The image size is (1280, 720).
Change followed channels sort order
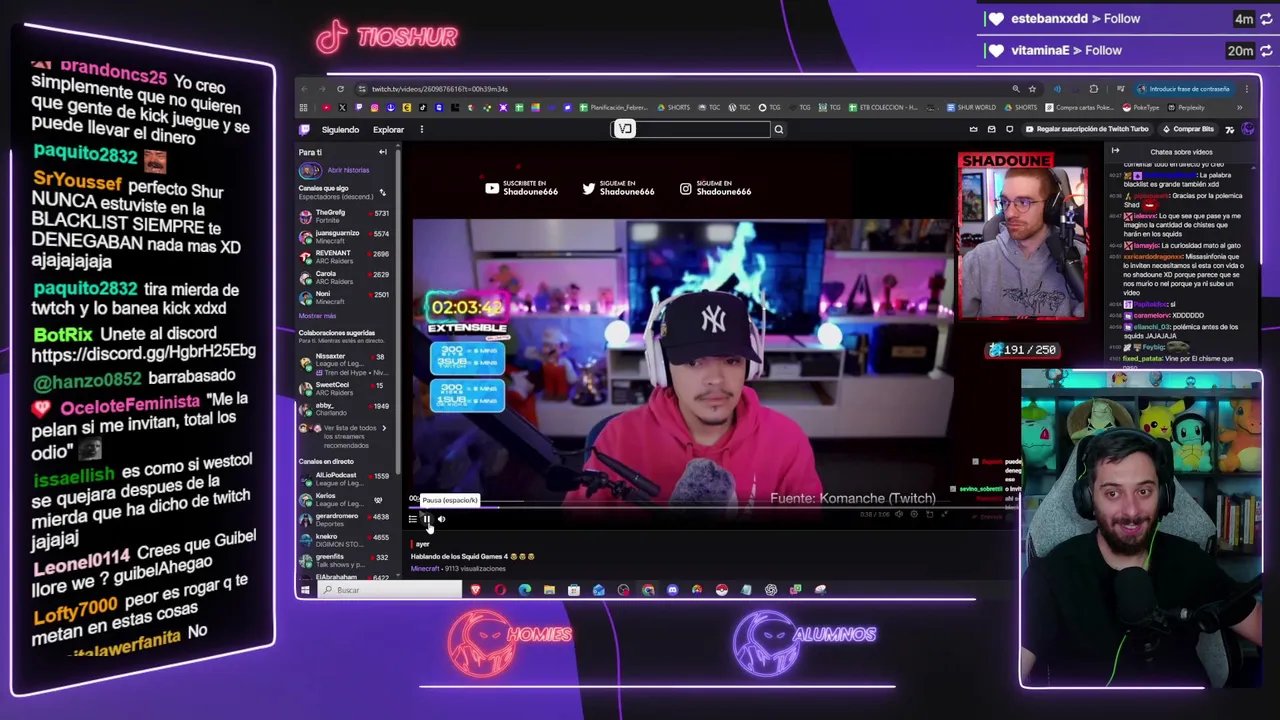coord(382,192)
